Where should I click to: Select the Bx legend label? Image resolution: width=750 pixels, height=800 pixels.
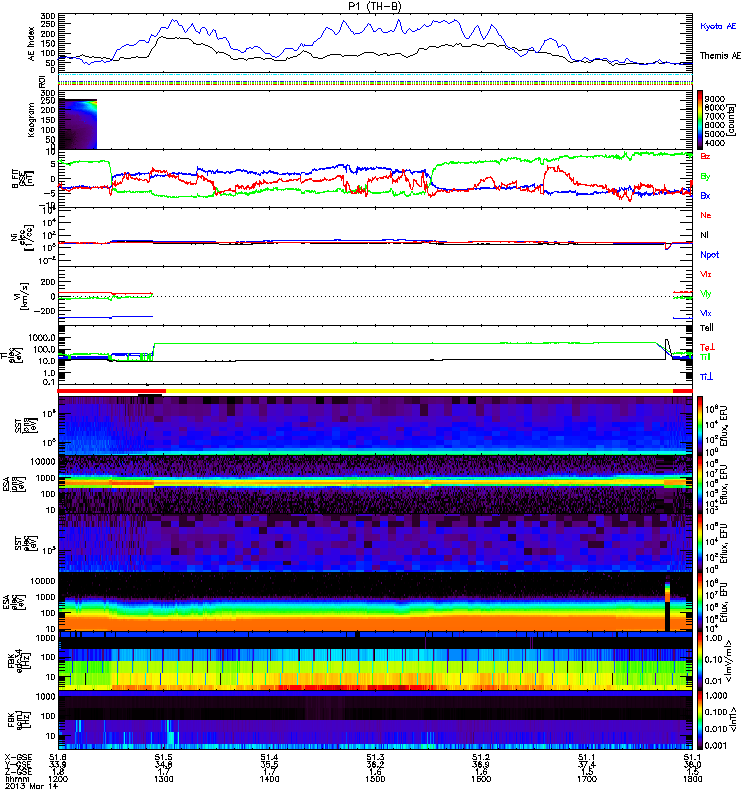point(705,195)
